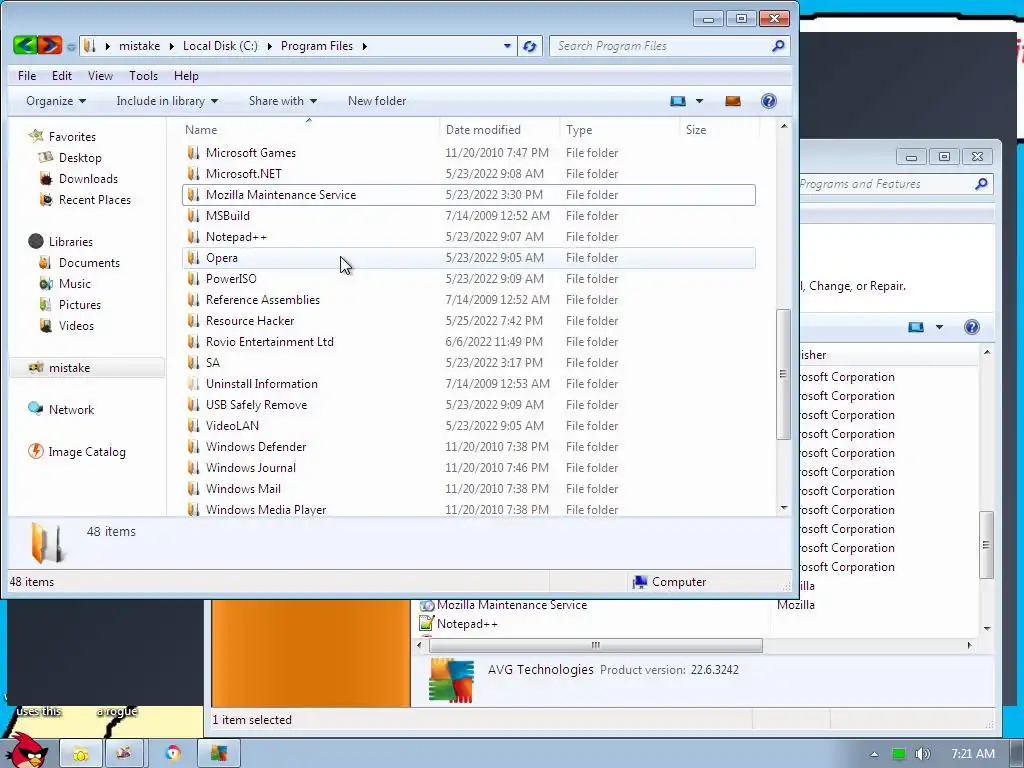Open the Share with dropdown

coord(283,101)
